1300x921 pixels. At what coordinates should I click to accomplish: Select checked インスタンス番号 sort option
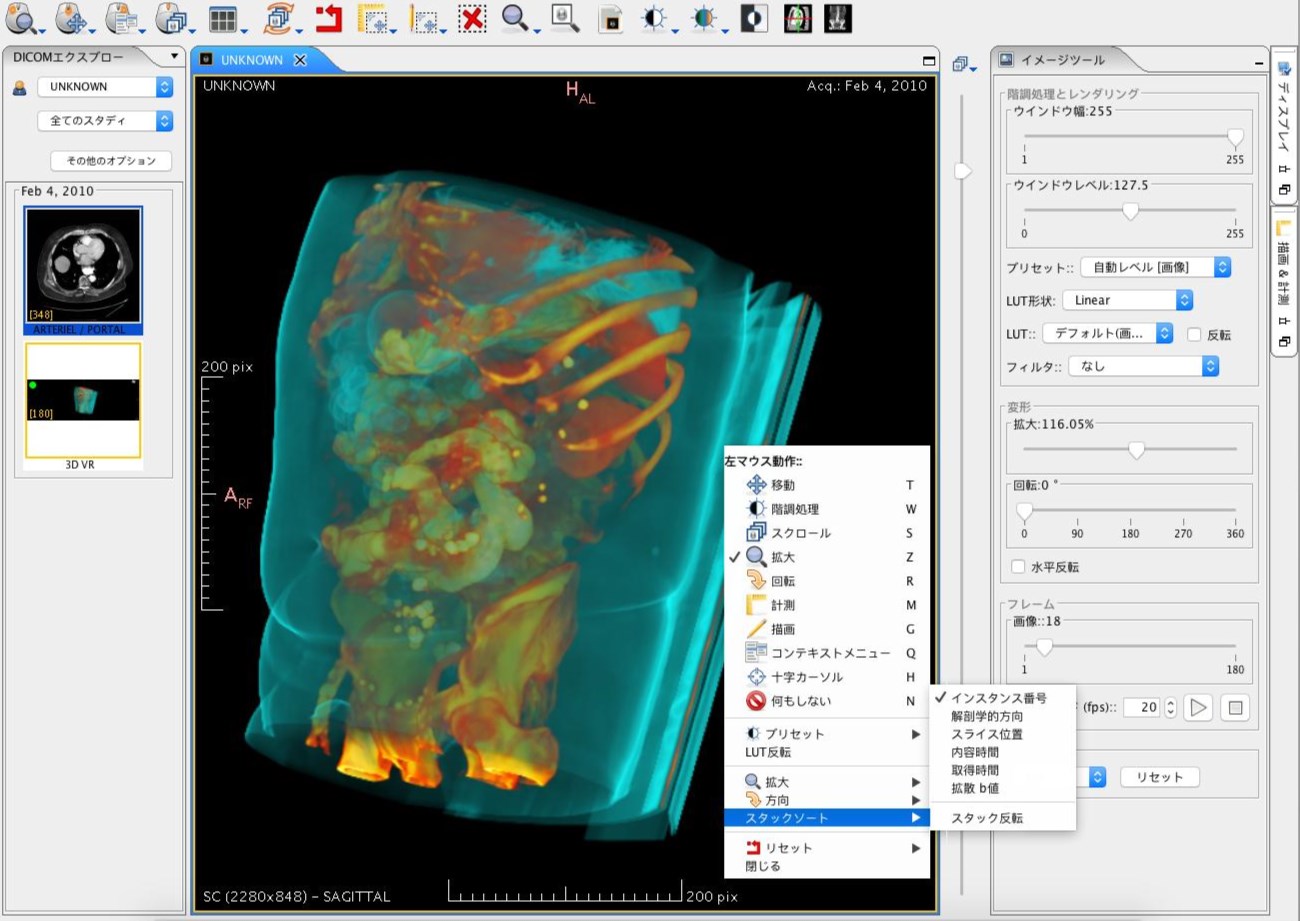pos(1002,698)
